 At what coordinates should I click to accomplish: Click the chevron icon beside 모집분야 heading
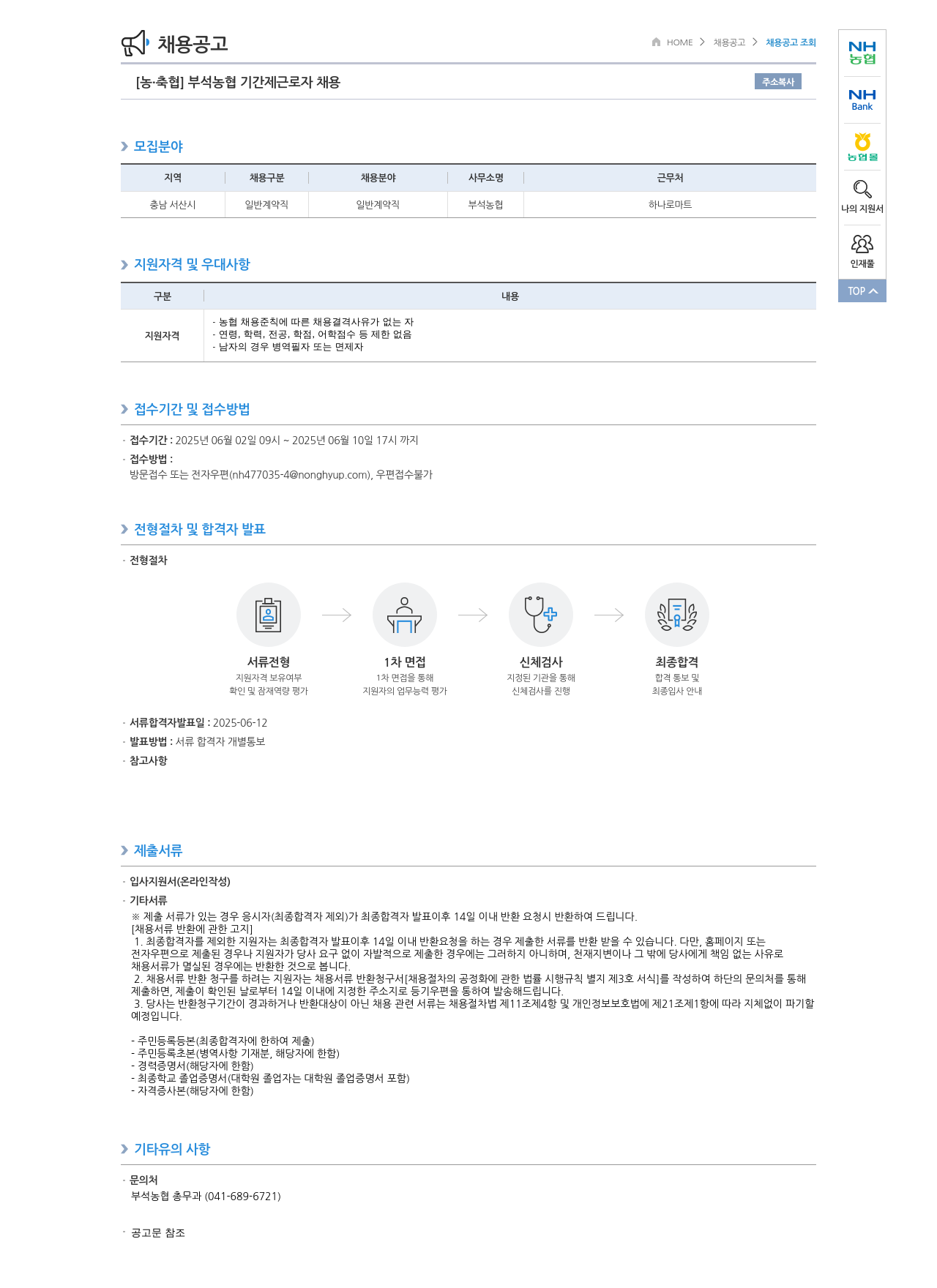(124, 146)
